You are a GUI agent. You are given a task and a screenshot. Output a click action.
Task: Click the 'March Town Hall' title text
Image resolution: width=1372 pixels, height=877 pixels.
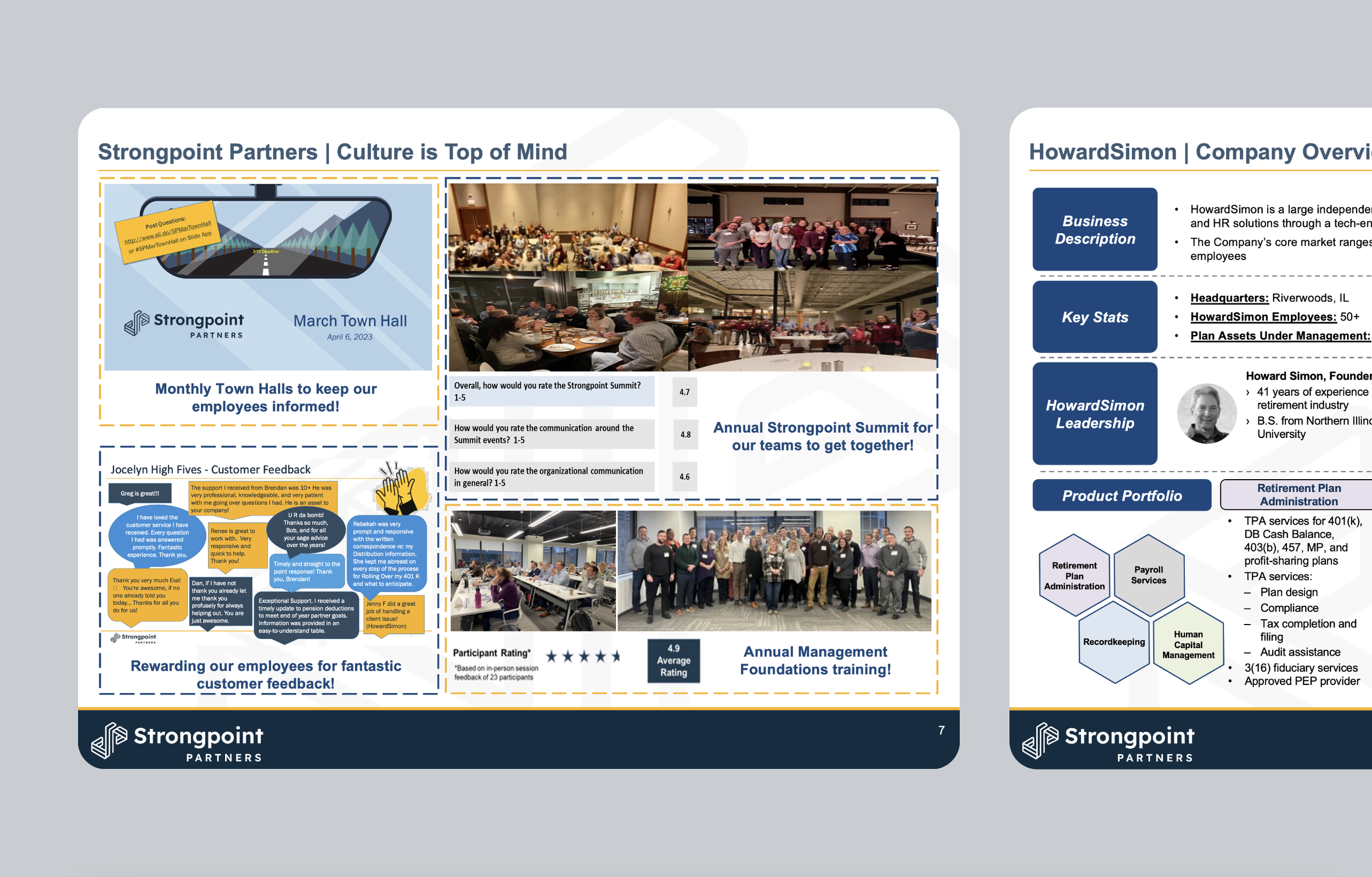click(350, 321)
